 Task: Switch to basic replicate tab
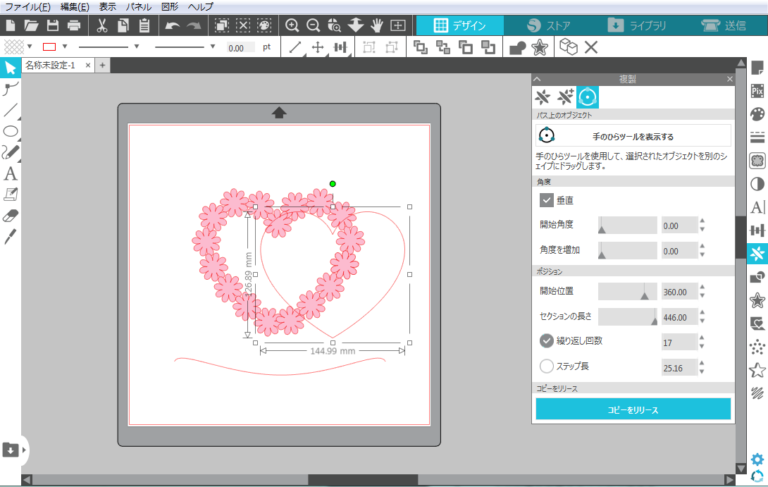(x=543, y=97)
